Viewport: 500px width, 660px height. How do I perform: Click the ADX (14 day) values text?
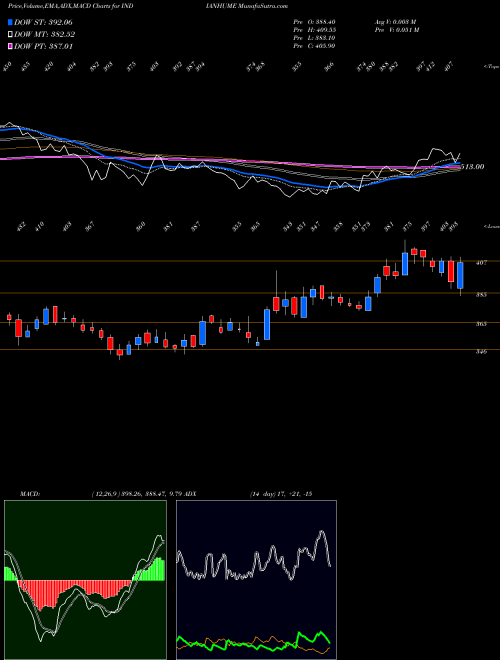[x=281, y=494]
